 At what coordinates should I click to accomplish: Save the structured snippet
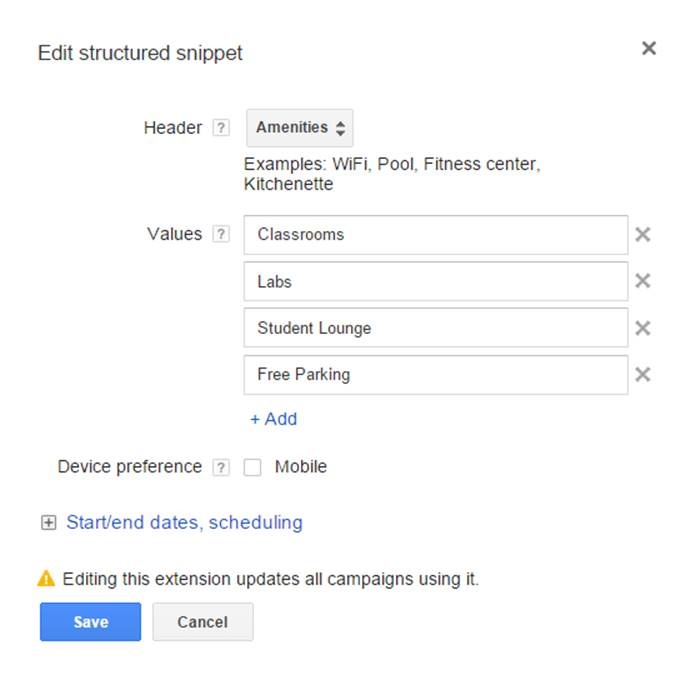tap(90, 622)
